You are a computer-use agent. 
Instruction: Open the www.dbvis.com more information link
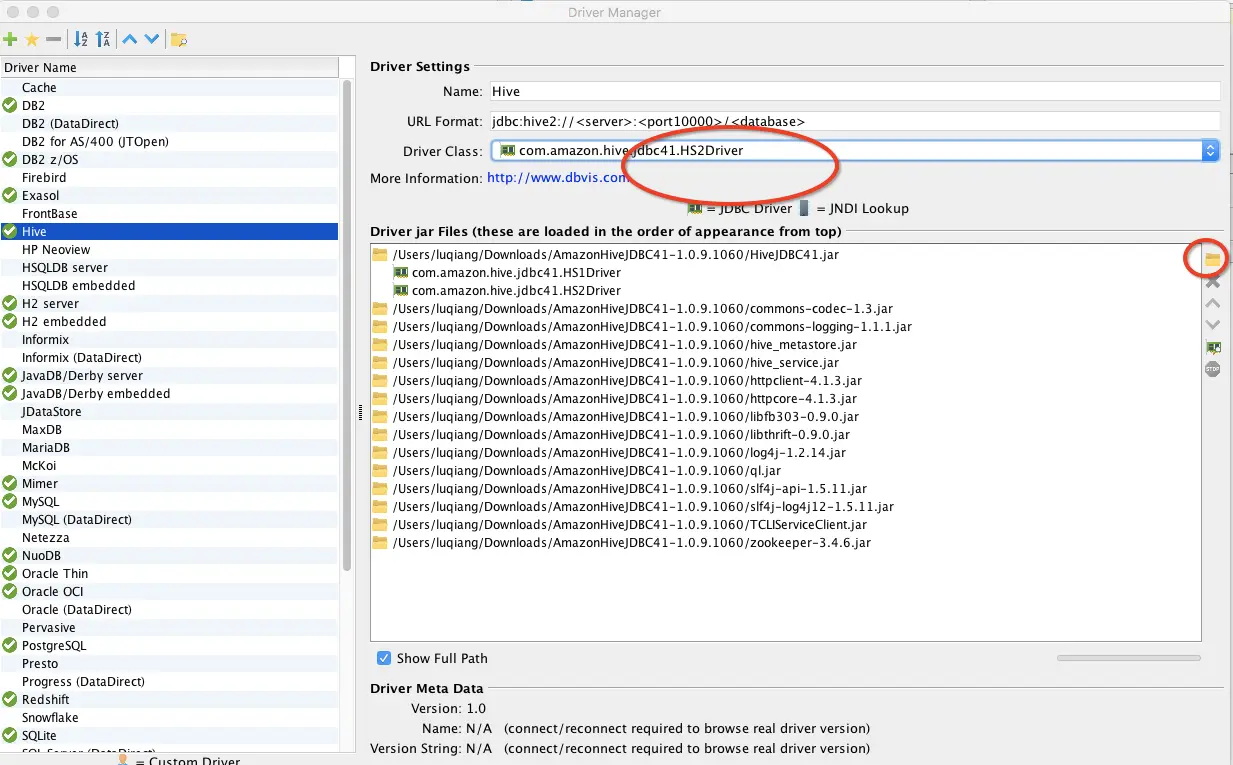click(556, 178)
